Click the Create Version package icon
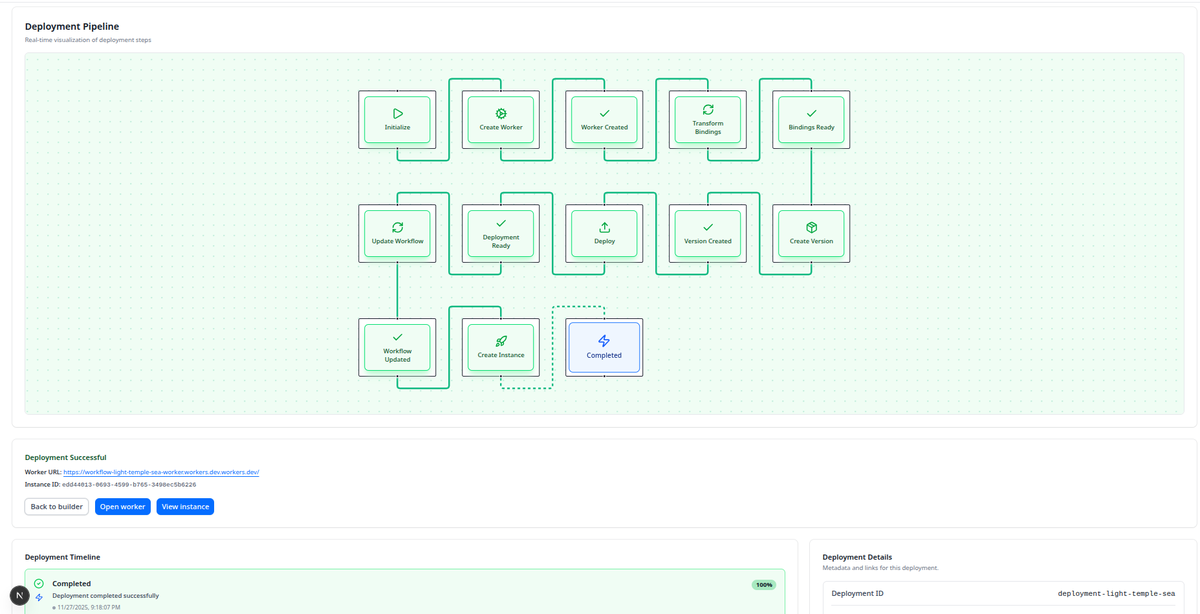Viewport: 1200px width, 614px height. pos(810,226)
